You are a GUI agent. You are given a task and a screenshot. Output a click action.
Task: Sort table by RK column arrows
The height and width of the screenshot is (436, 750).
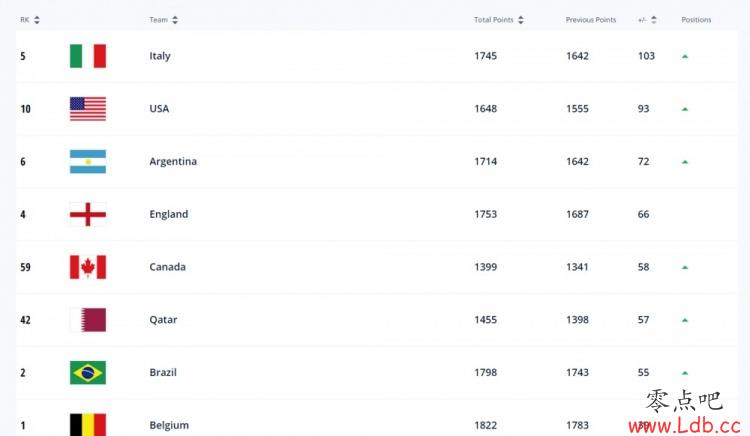point(37,20)
